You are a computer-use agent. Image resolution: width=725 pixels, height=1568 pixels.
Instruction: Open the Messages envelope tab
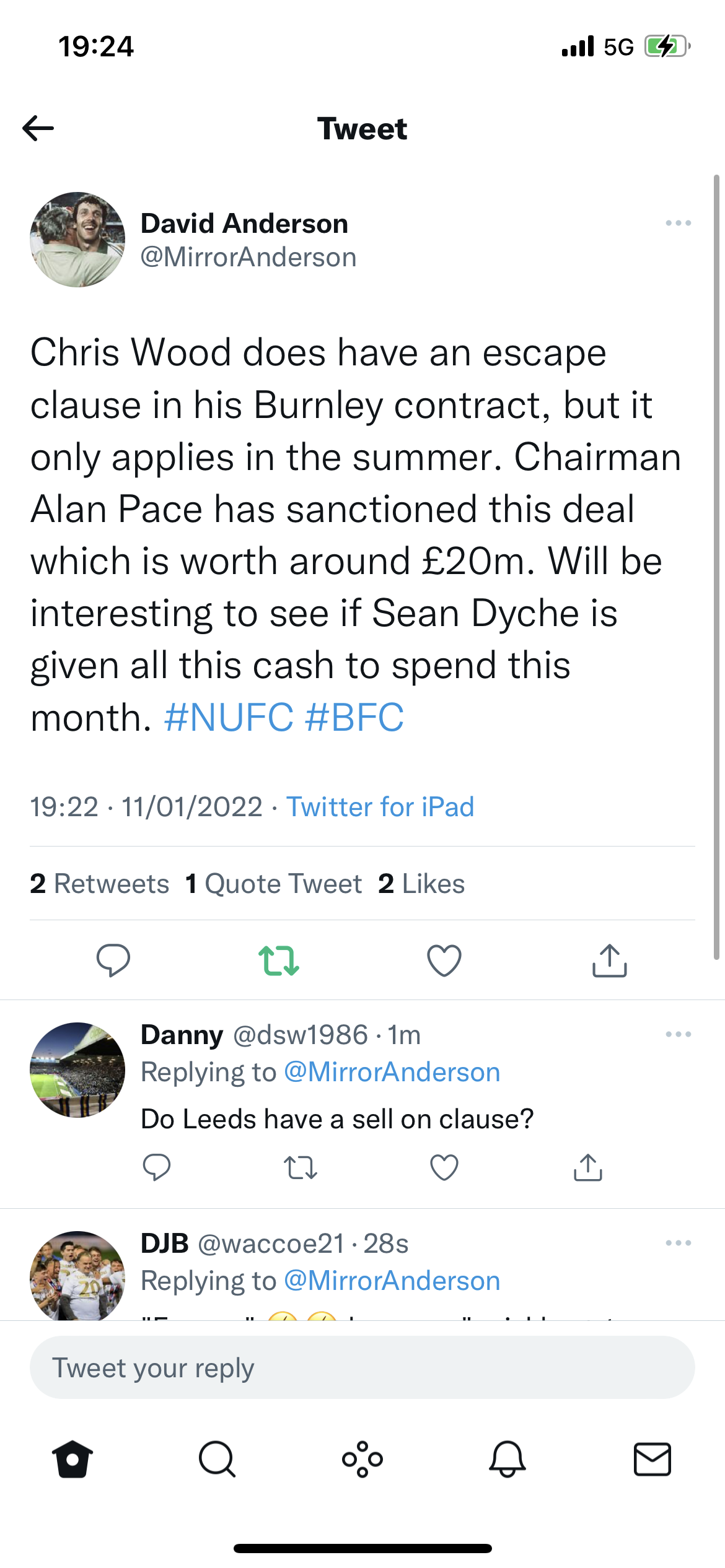coord(652,1459)
